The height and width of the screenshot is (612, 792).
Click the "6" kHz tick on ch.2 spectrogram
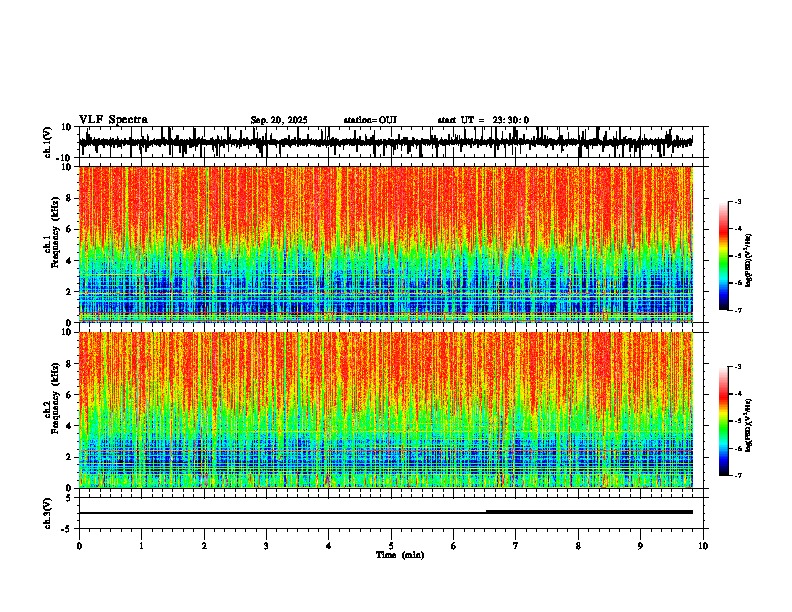pos(69,395)
